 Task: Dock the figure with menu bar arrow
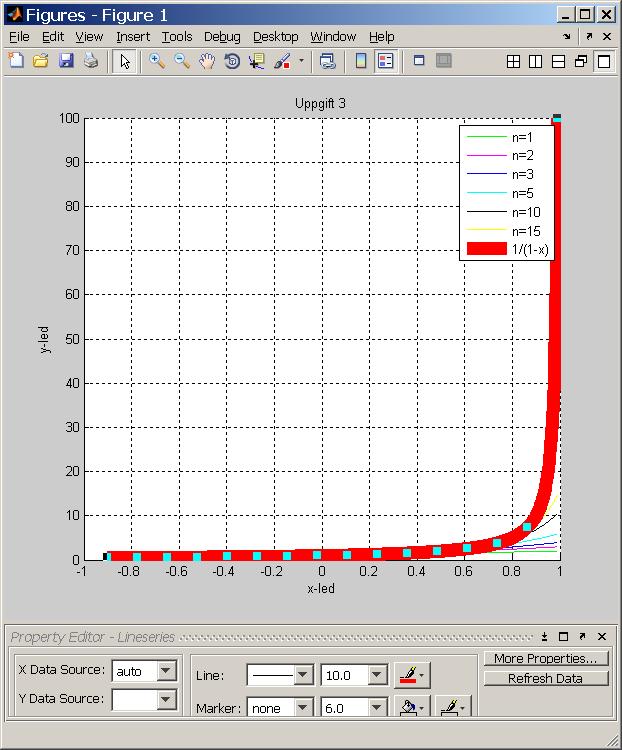(567, 36)
